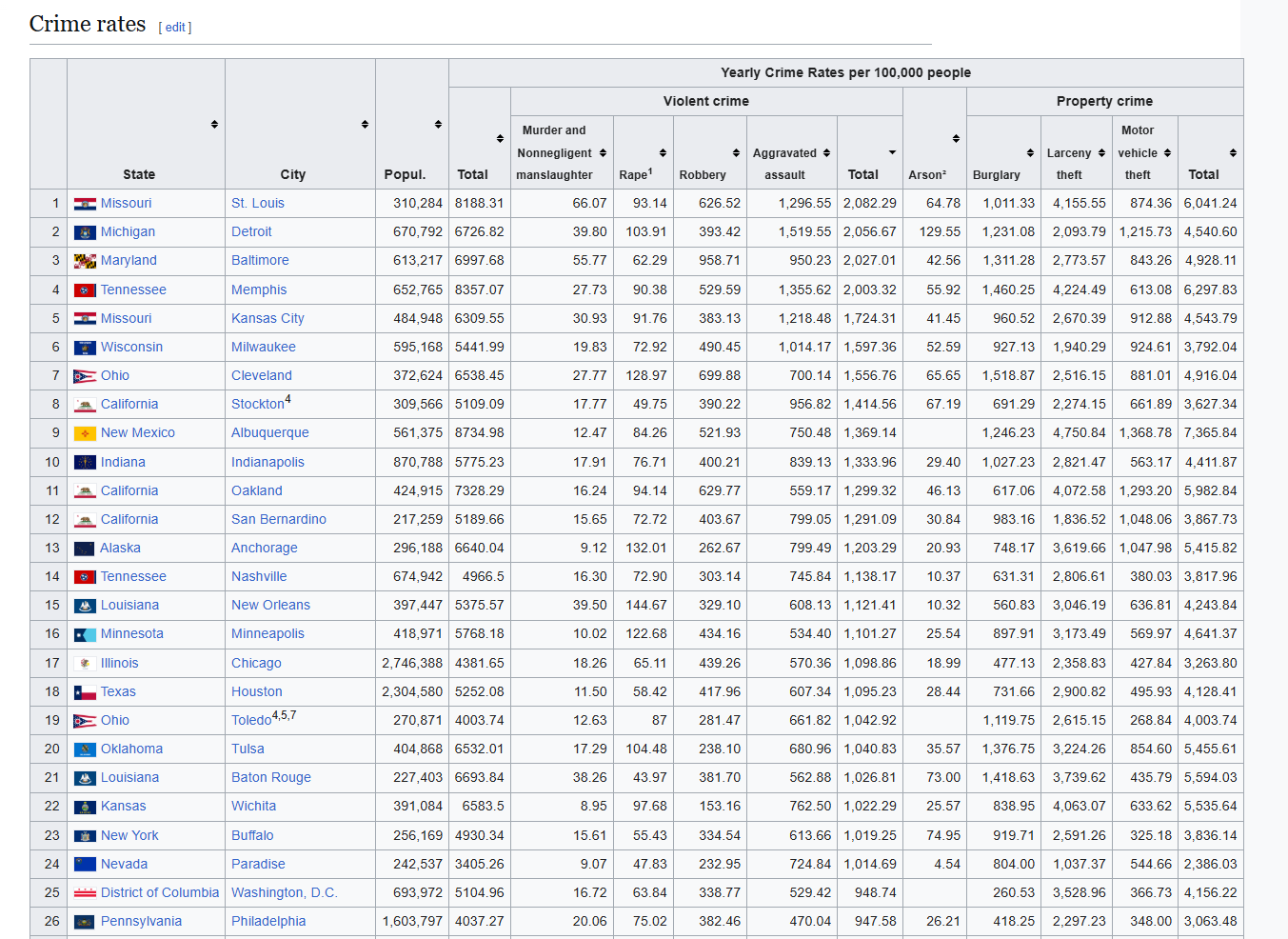Open the edit link for Crime rates
Viewport: 1288px width, 939px height.
(x=175, y=28)
